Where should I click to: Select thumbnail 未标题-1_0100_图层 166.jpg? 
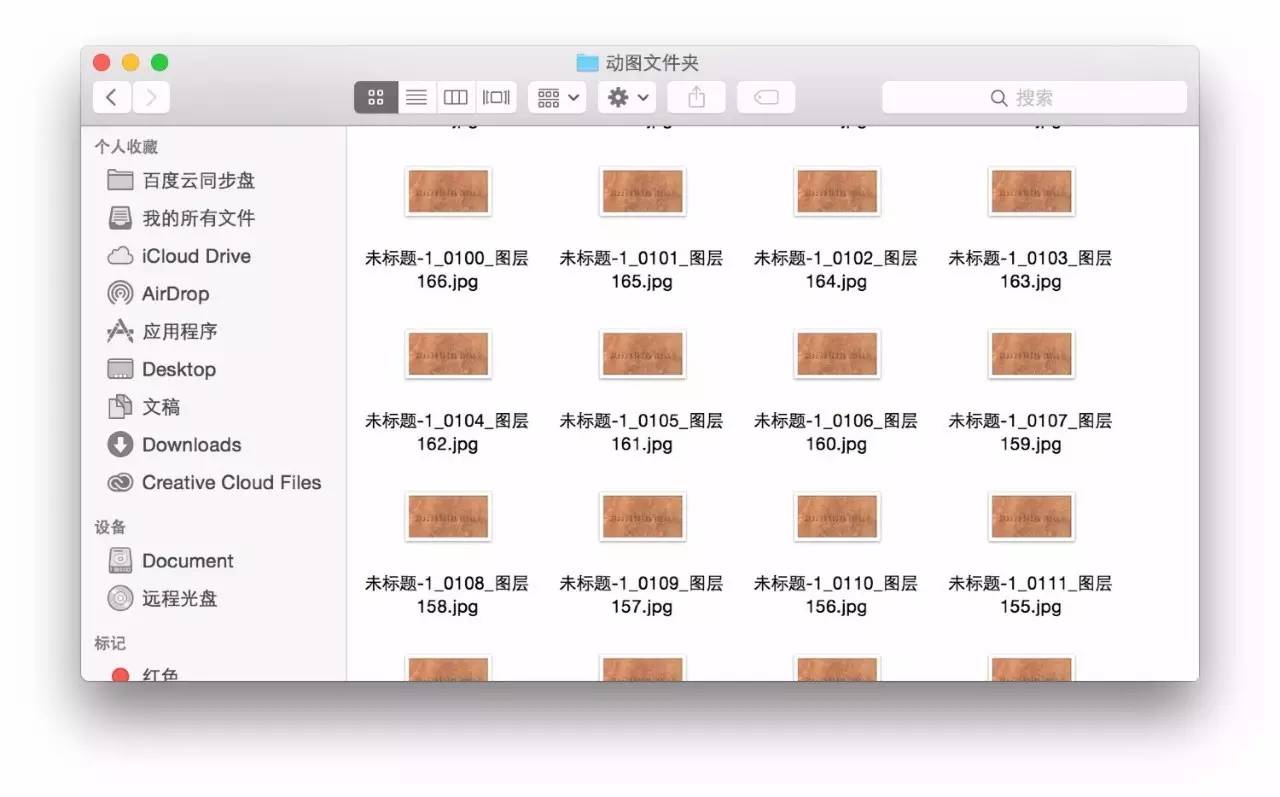pos(447,191)
